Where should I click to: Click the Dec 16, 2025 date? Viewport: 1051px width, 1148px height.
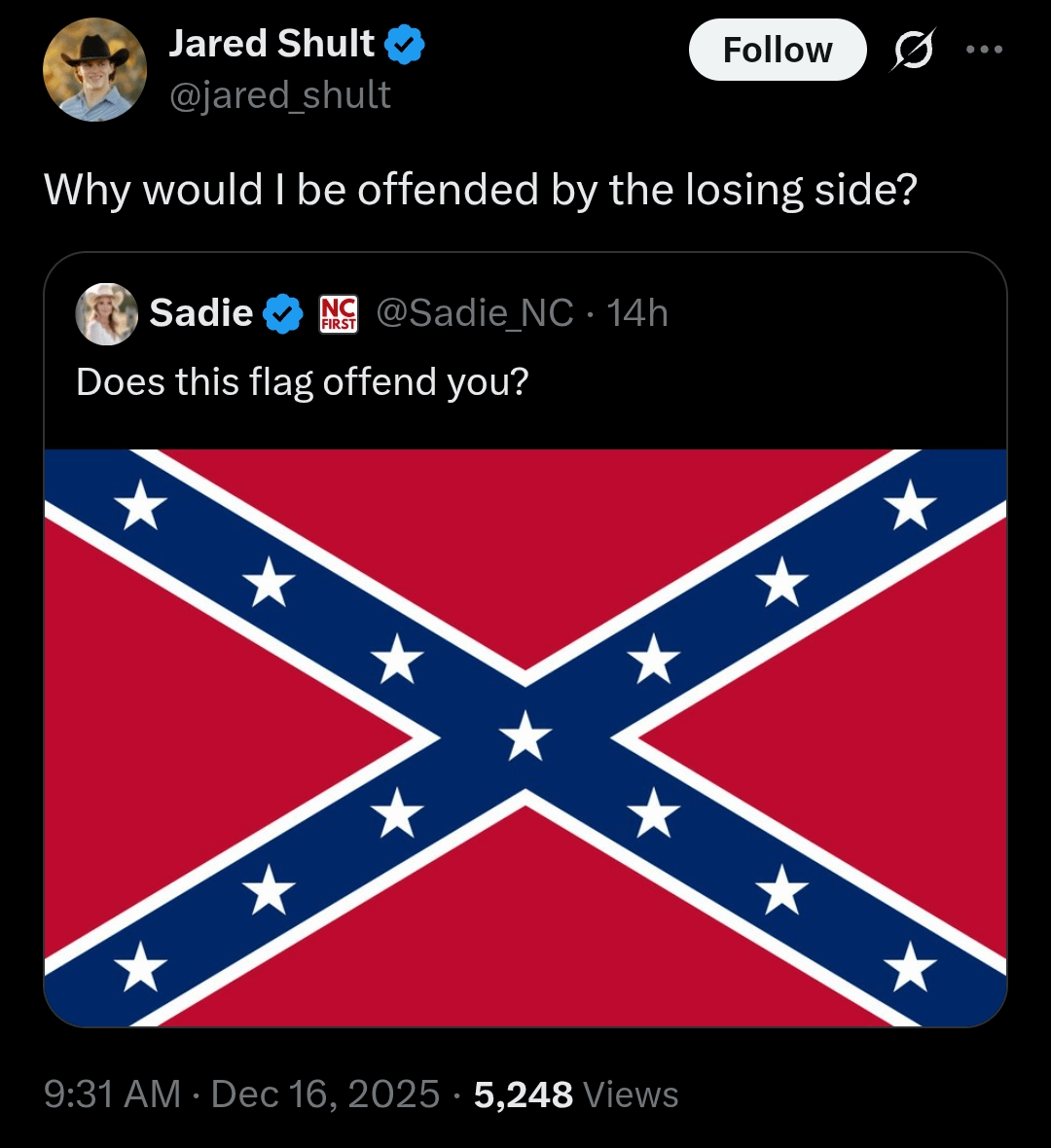325,1094
